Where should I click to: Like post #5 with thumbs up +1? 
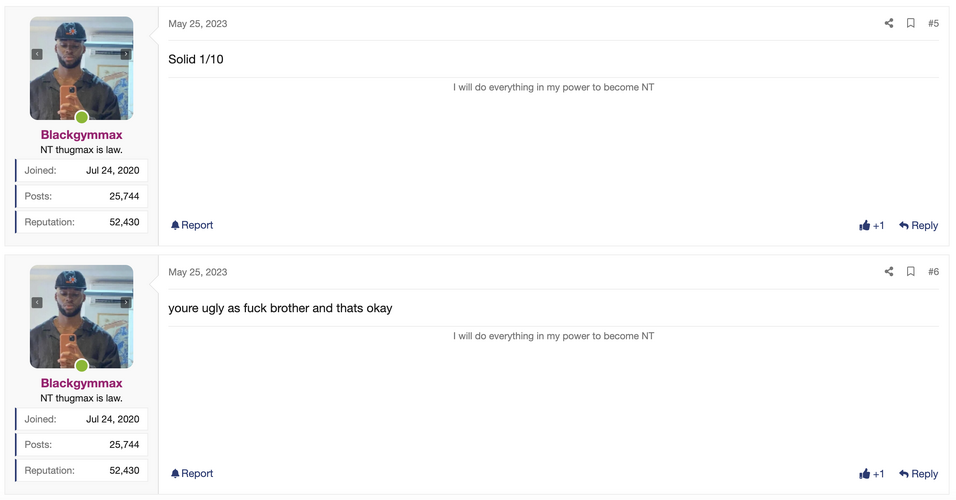click(x=871, y=226)
